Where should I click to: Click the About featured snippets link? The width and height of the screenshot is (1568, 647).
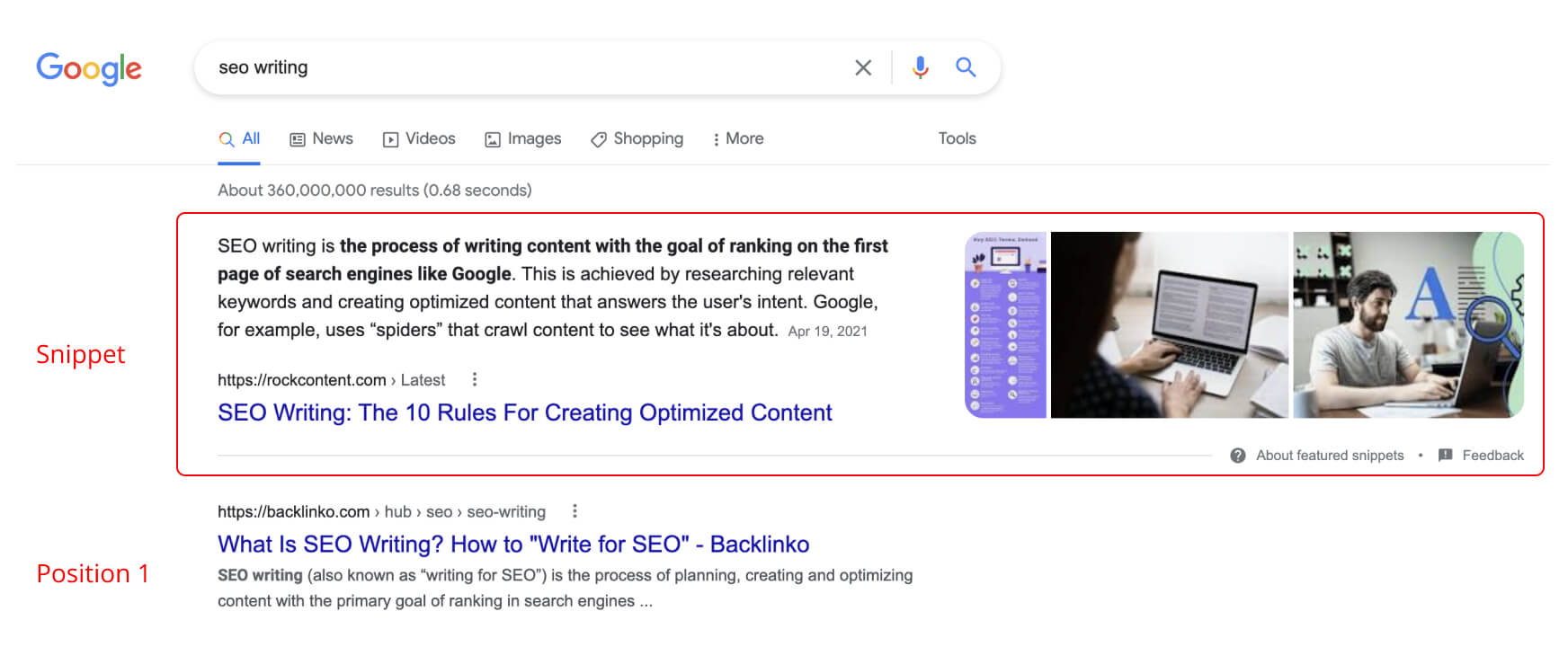tap(1329, 456)
